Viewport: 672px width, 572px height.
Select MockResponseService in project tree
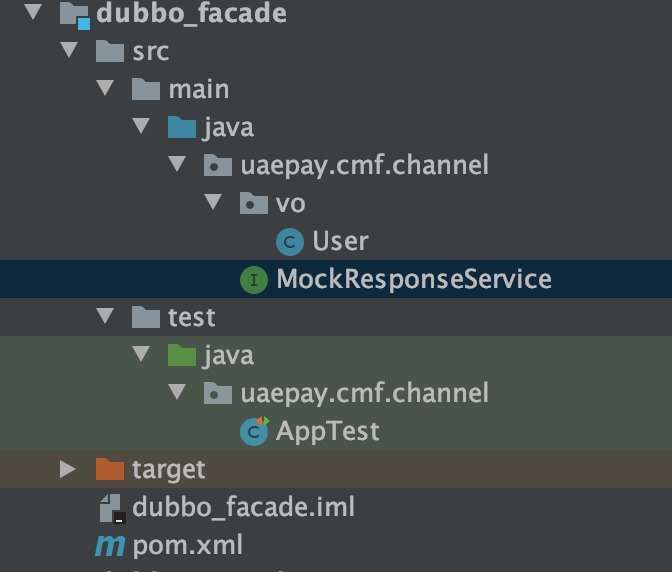[x=413, y=279]
